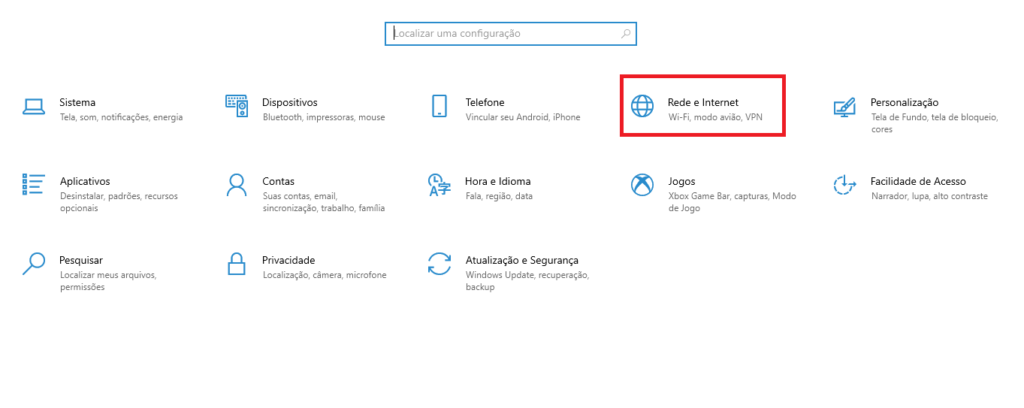Click the 'Facilidade de Acesso' heading text

point(917,181)
